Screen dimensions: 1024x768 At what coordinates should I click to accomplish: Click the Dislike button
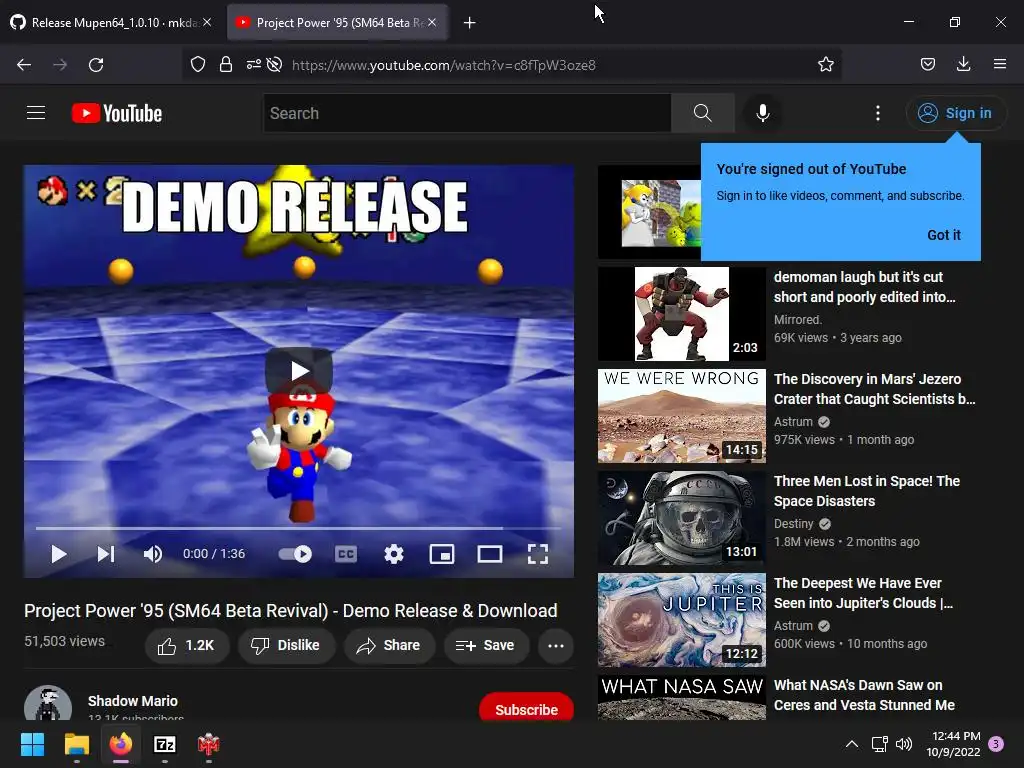[x=286, y=645]
